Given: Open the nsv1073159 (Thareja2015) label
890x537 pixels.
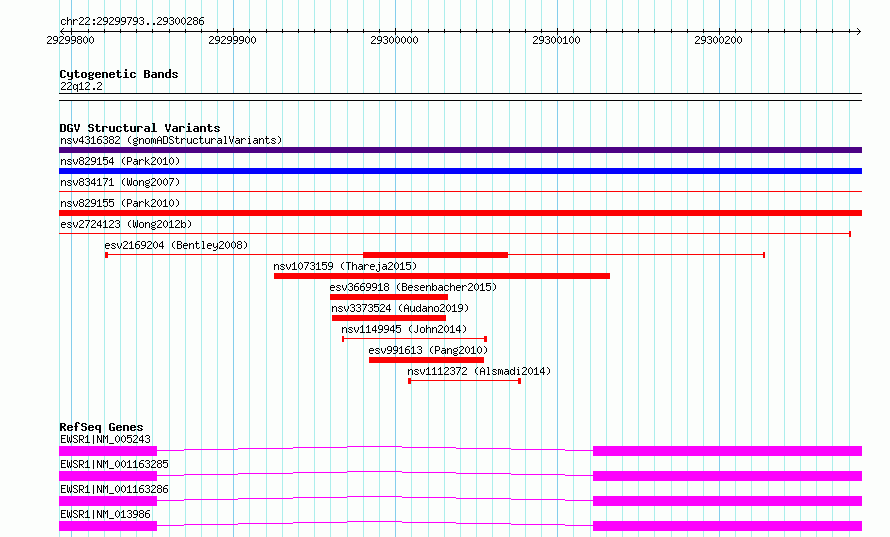Looking at the screenshot, I should pyautogui.click(x=345, y=266).
